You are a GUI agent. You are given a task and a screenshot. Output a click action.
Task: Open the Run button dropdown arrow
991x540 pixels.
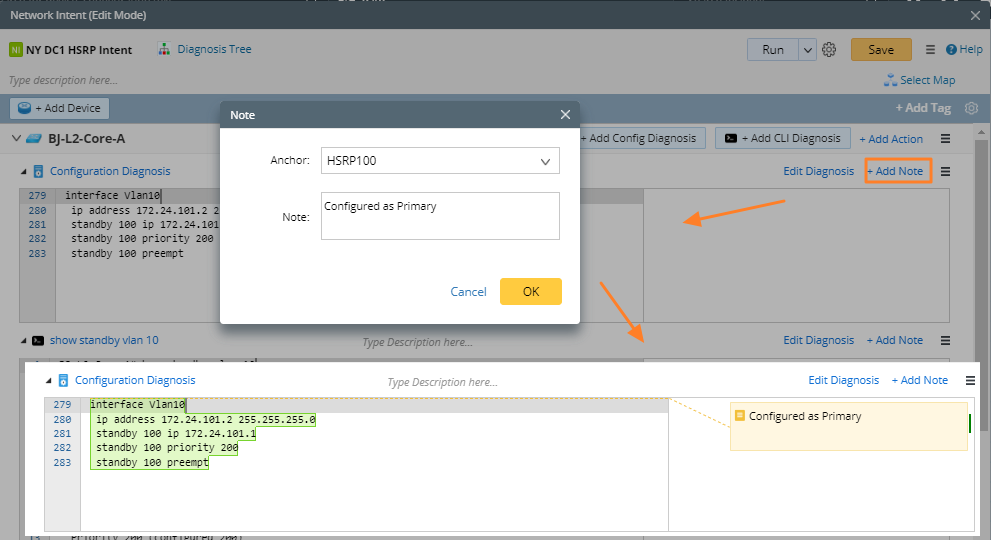click(808, 50)
